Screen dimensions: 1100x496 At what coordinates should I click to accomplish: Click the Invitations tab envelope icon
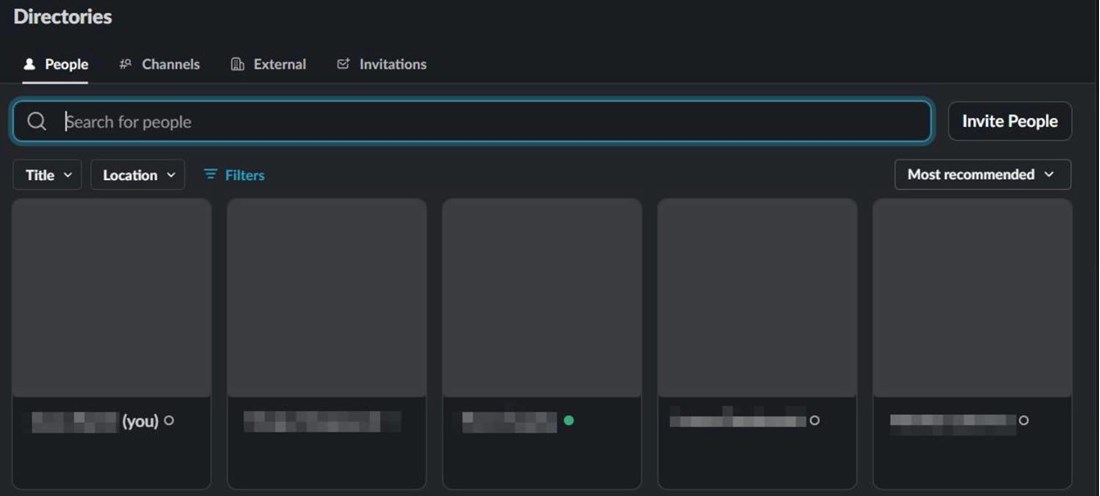tap(344, 64)
